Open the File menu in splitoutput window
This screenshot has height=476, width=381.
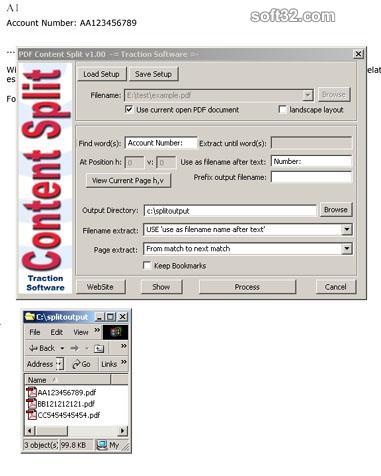click(35, 332)
